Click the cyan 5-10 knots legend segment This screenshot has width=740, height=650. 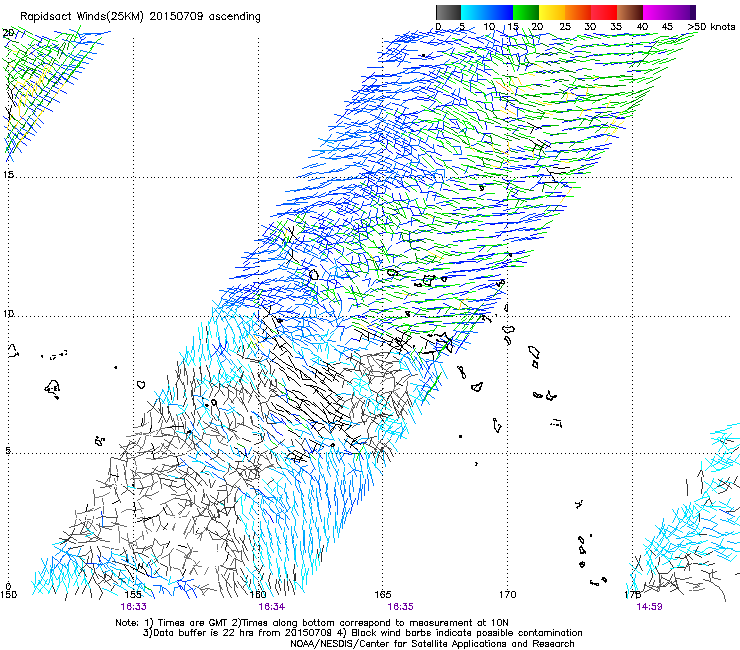click(x=474, y=12)
